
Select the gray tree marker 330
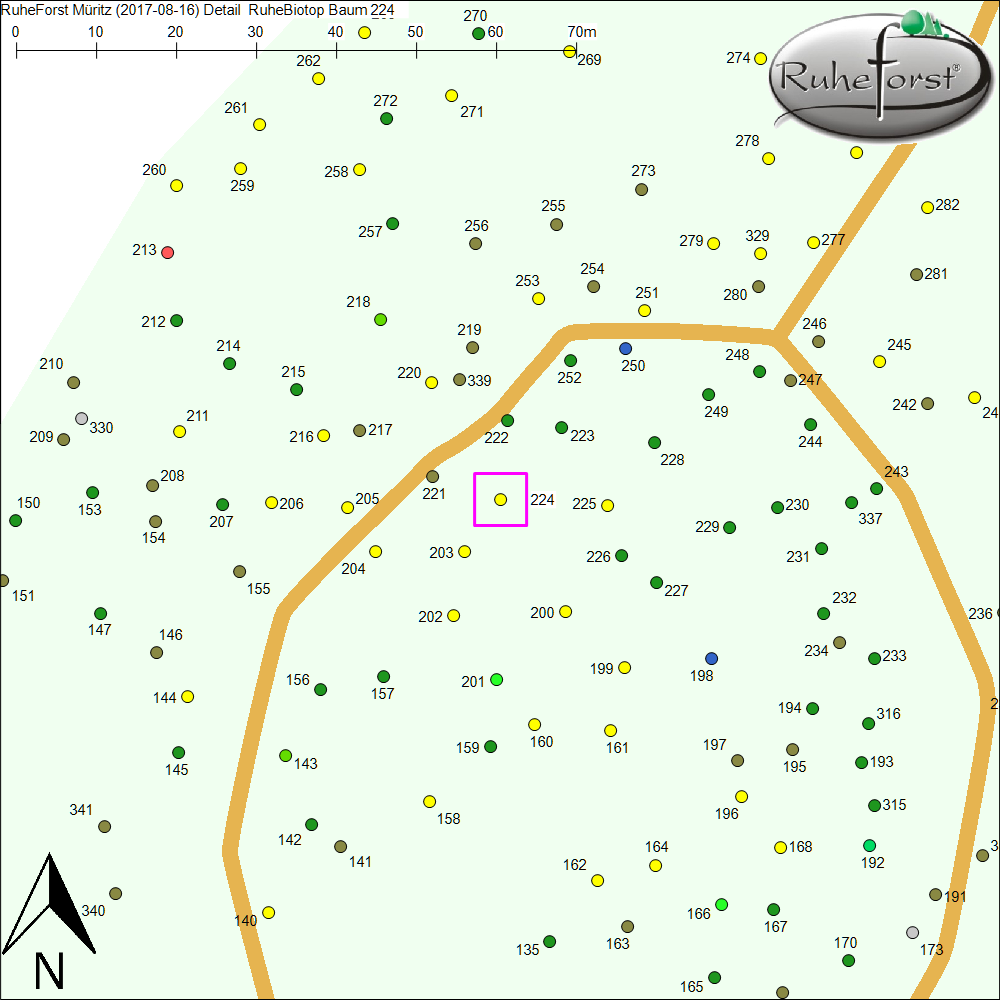(82, 419)
